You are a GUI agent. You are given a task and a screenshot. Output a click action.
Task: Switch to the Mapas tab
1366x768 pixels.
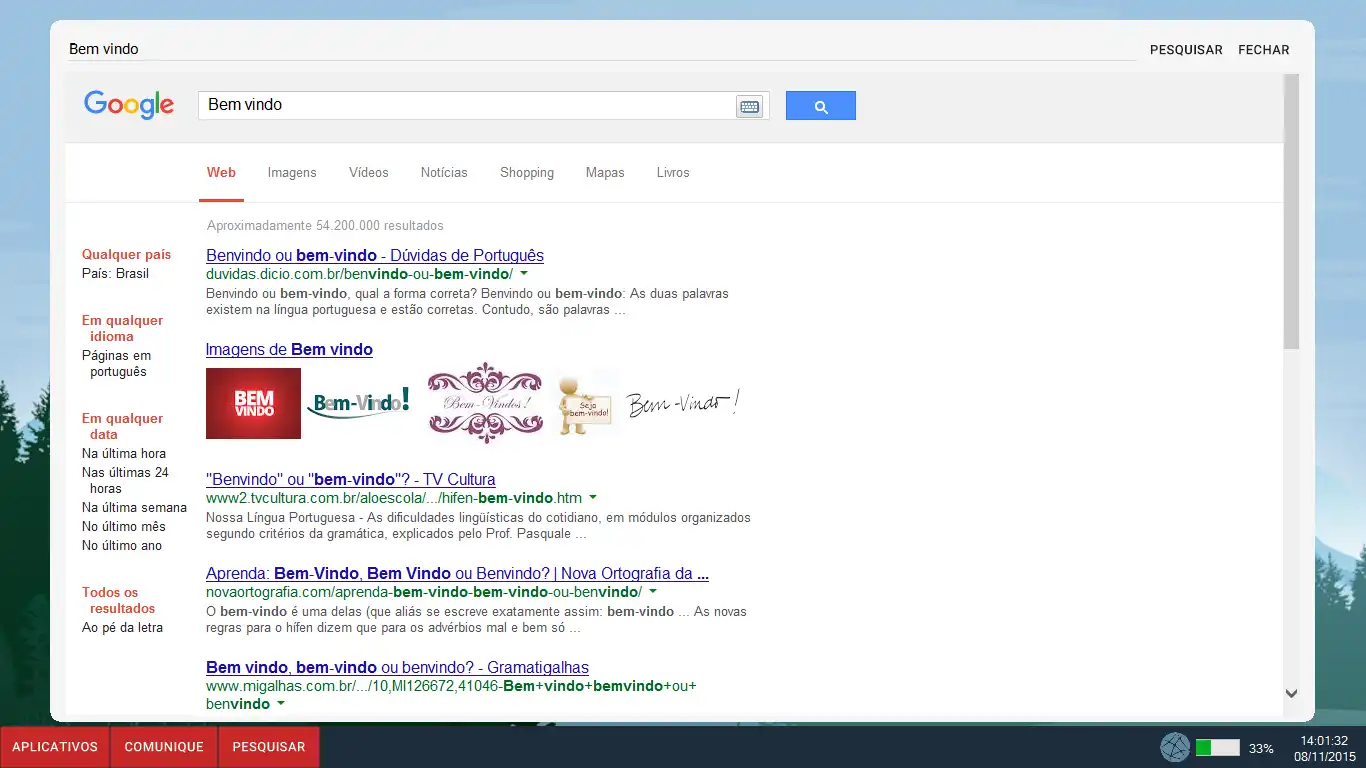605,172
